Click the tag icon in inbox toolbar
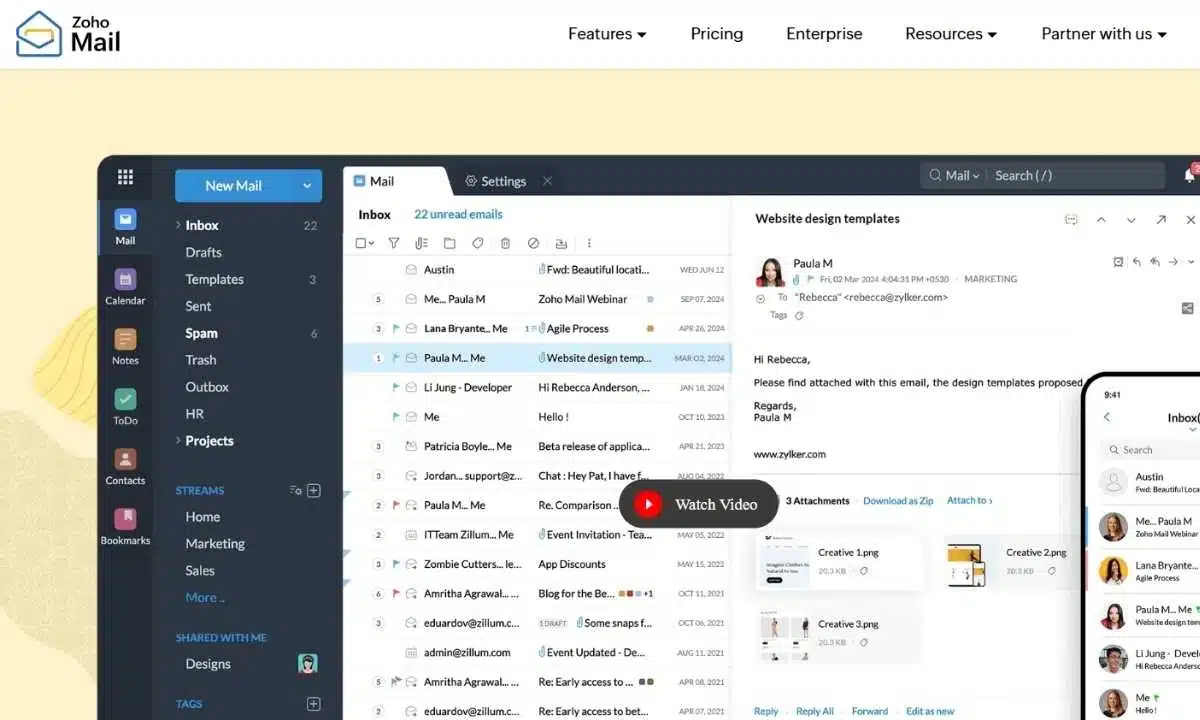Image resolution: width=1200 pixels, height=720 pixels. (x=477, y=243)
